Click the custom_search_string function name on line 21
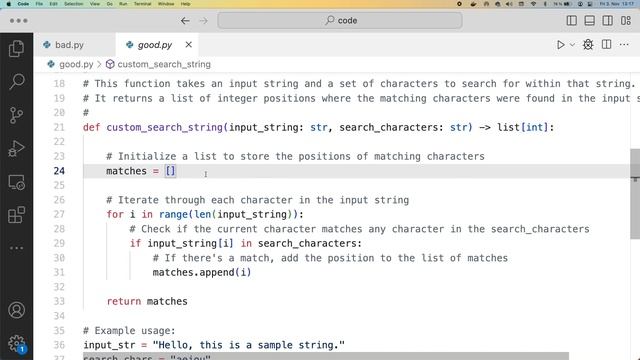 click(164, 127)
